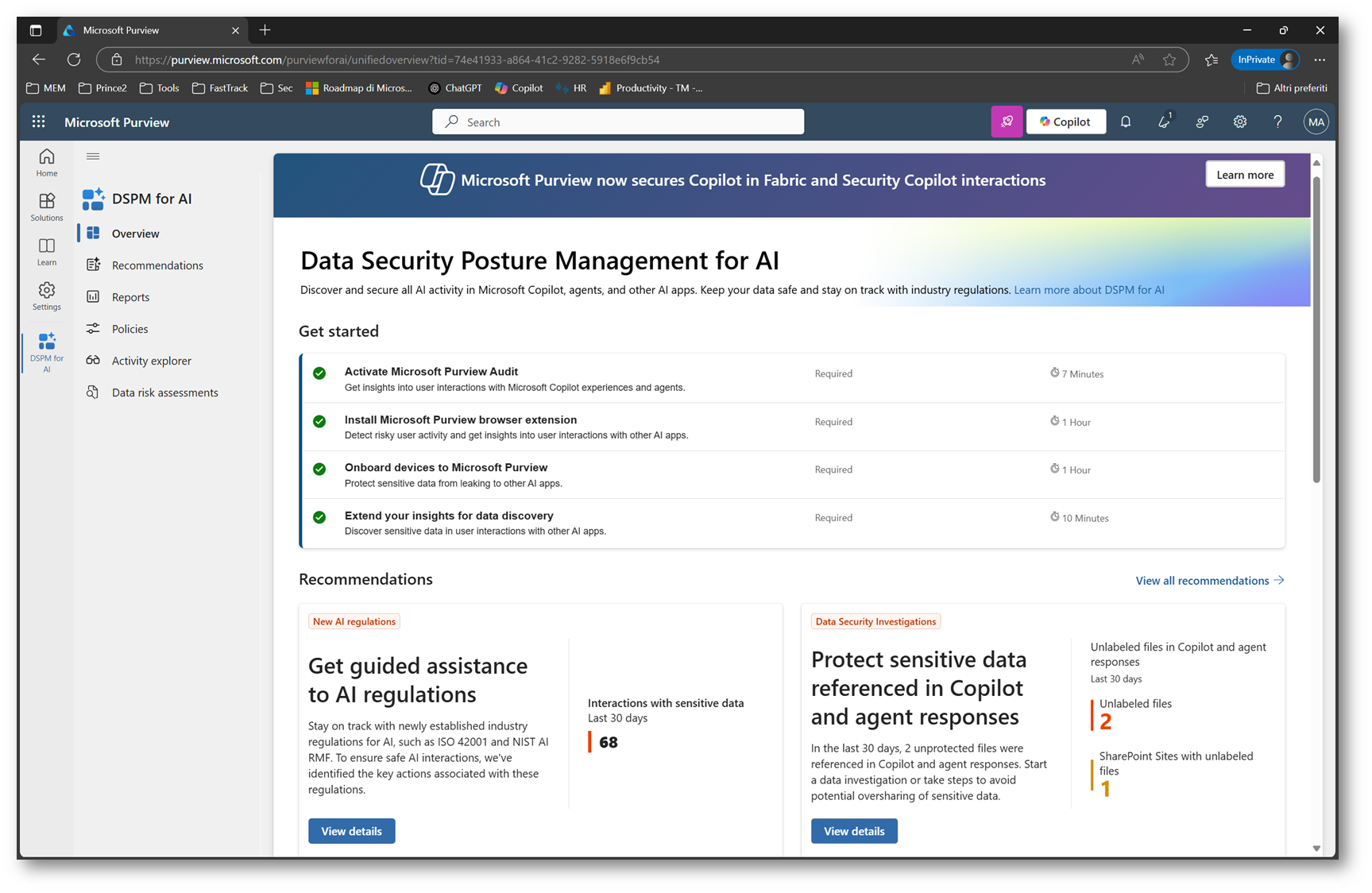Open the ChatGPT bookmark

click(x=455, y=88)
